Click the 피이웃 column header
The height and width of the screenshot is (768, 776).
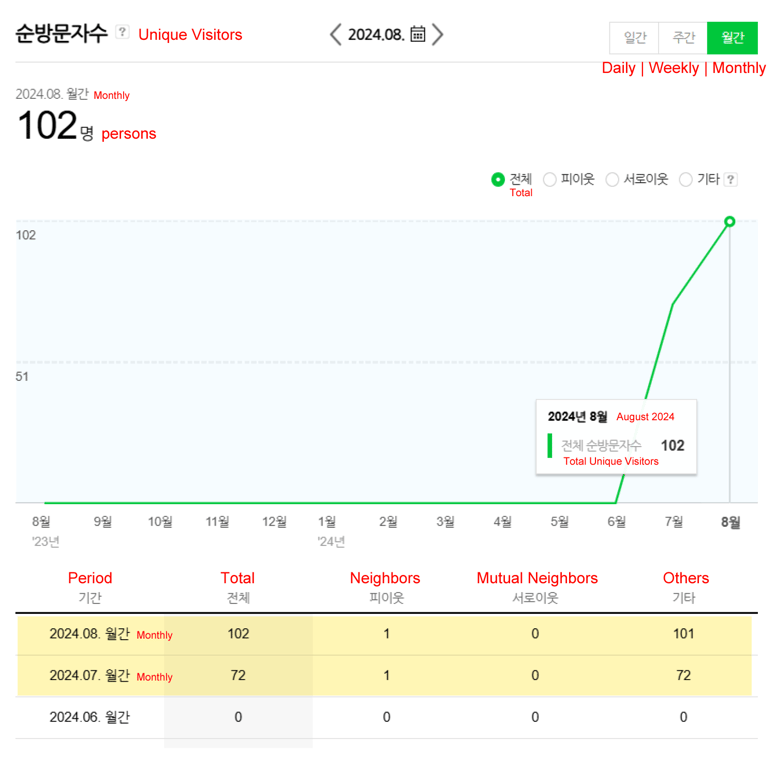(x=387, y=598)
